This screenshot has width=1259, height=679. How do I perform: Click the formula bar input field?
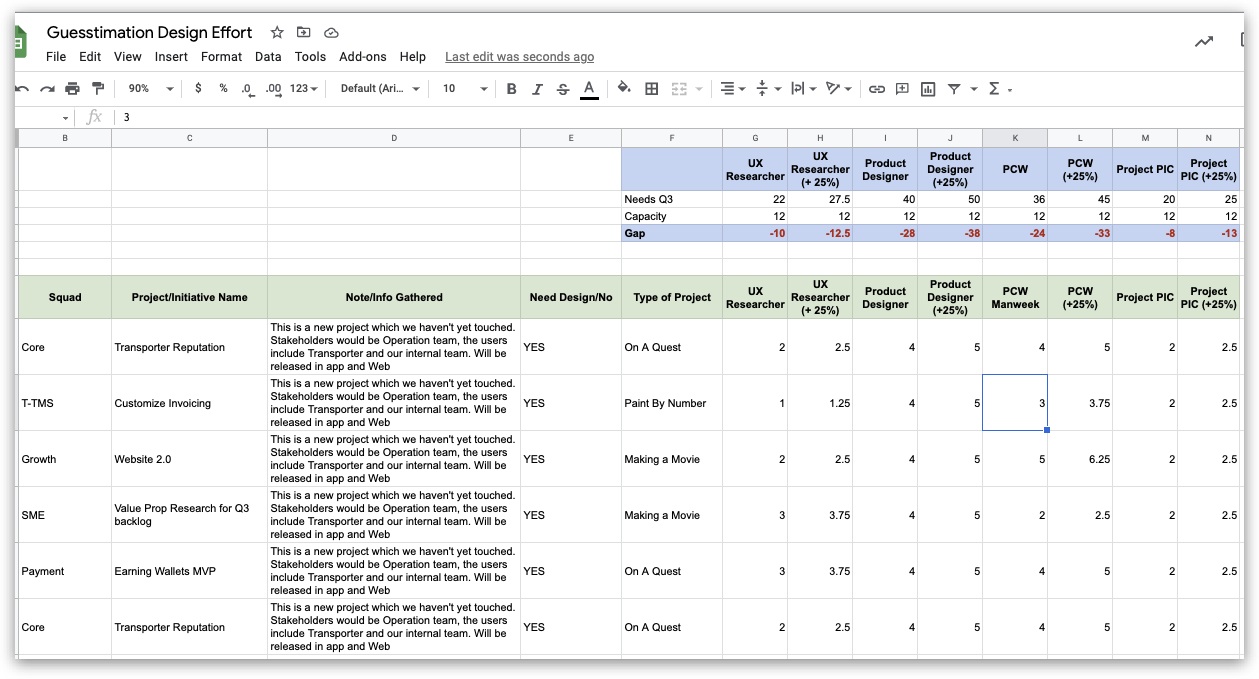(680, 117)
